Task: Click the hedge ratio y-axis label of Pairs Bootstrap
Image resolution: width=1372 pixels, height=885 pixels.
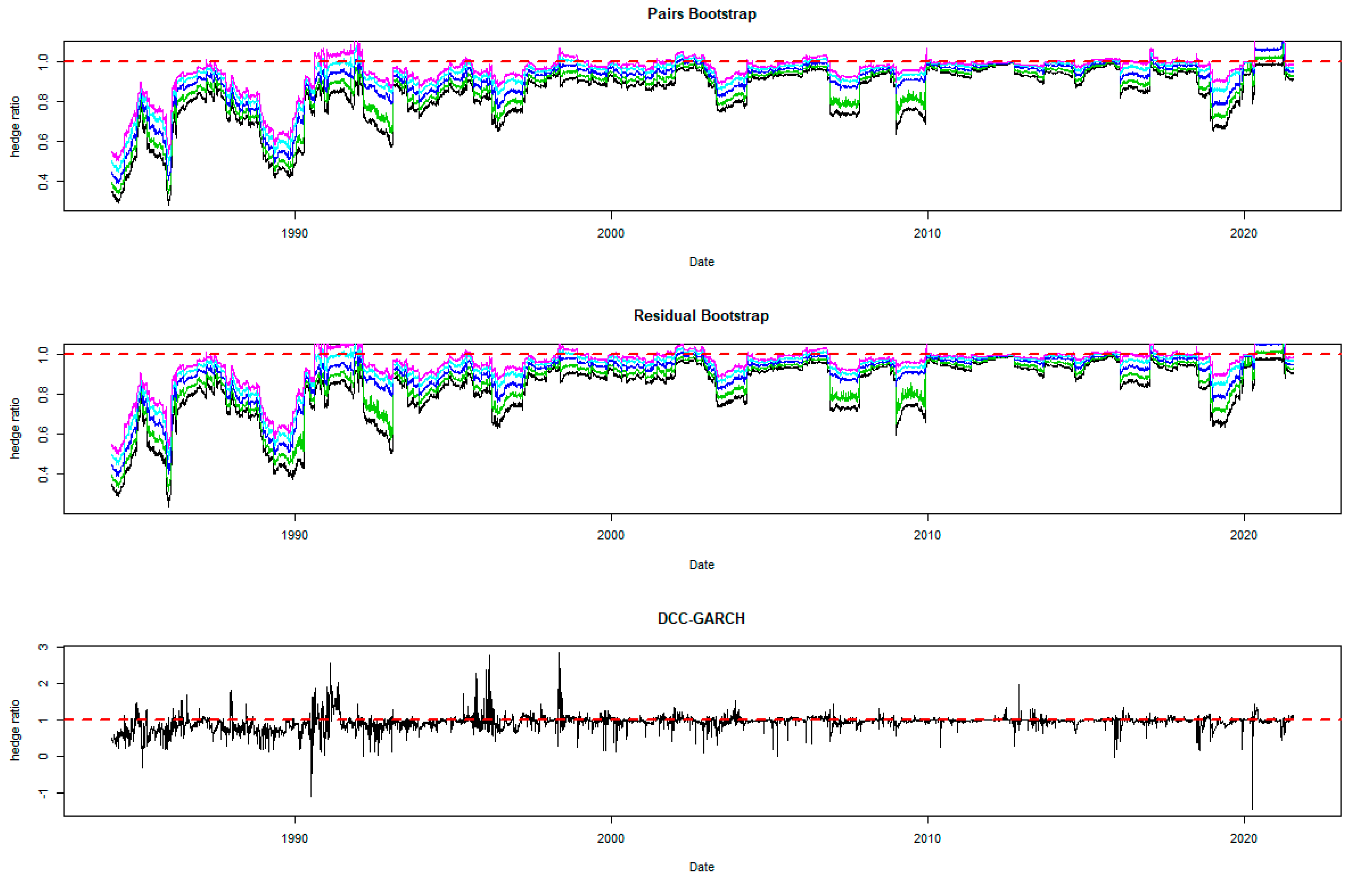Action: pos(15,126)
